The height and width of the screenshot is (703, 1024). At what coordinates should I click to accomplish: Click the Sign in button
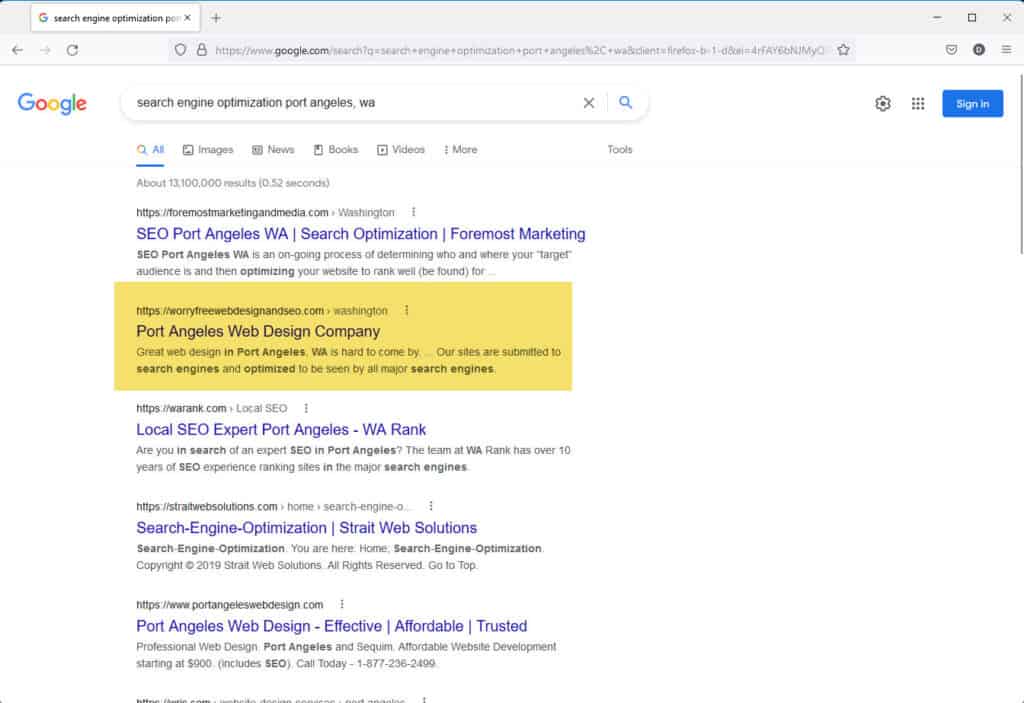click(972, 104)
